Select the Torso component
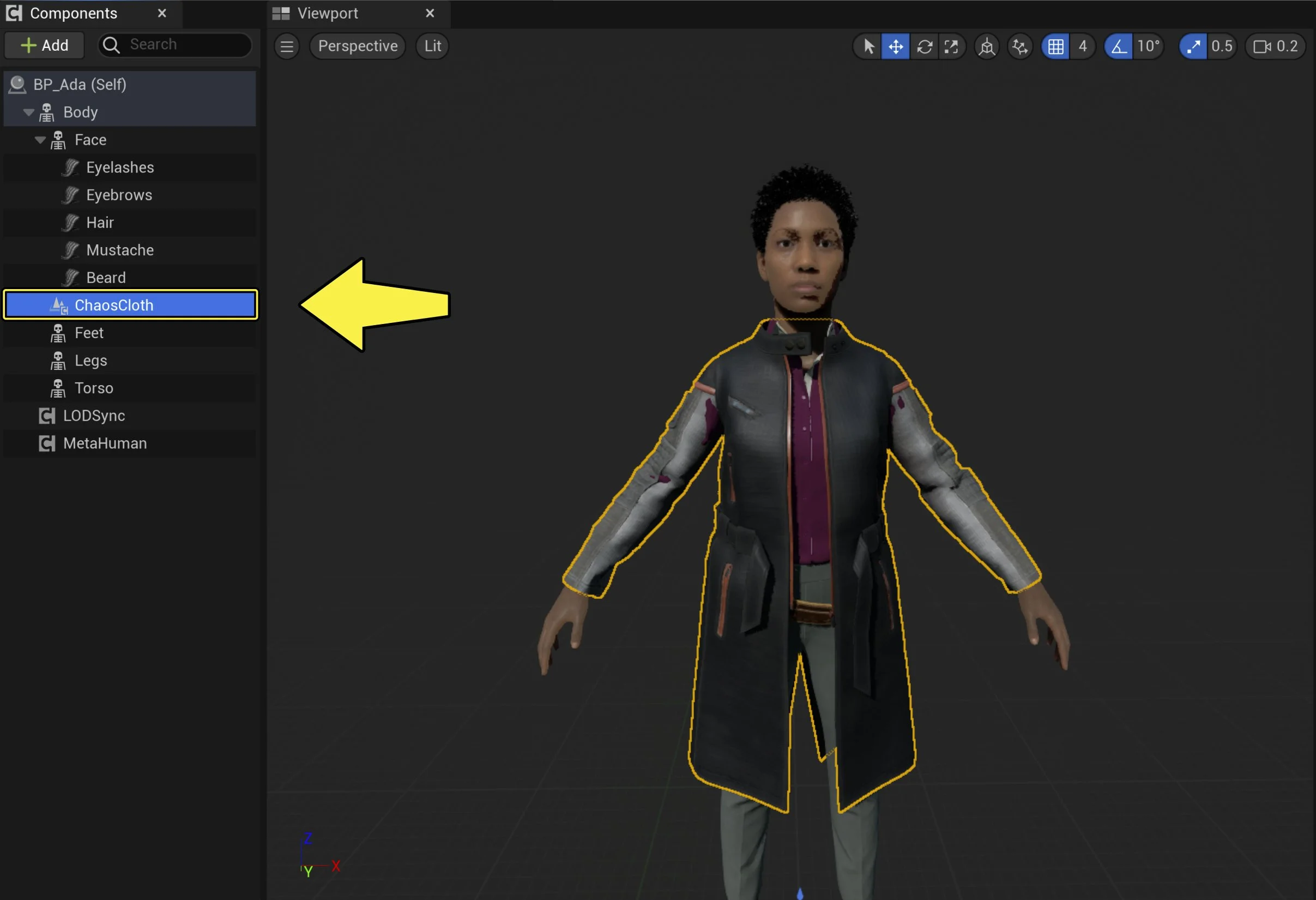This screenshot has width=1316, height=900. point(130,388)
